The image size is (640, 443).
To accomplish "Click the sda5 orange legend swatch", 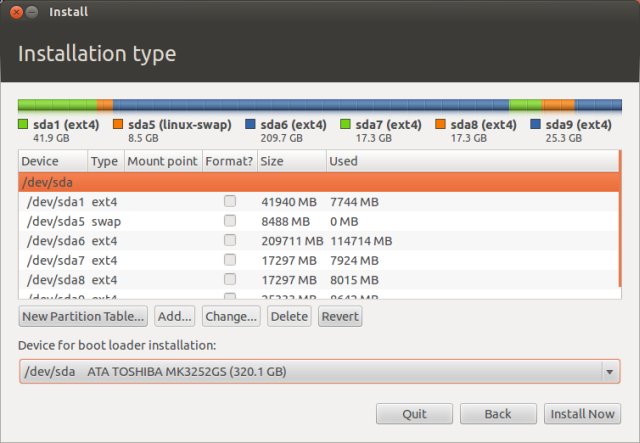I will click(x=118, y=124).
